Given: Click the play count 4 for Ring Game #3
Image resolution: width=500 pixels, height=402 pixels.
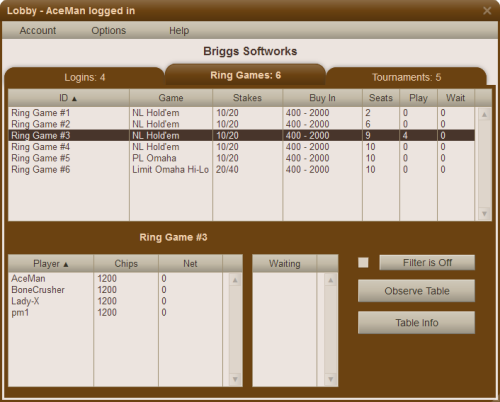Looking at the screenshot, I should click(405, 135).
